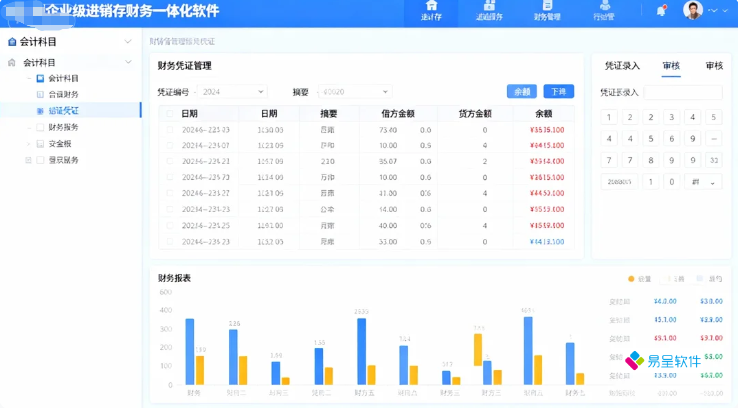738x408 pixels.
Task: Open the 进销财务 module icon
Action: pos(489,6)
